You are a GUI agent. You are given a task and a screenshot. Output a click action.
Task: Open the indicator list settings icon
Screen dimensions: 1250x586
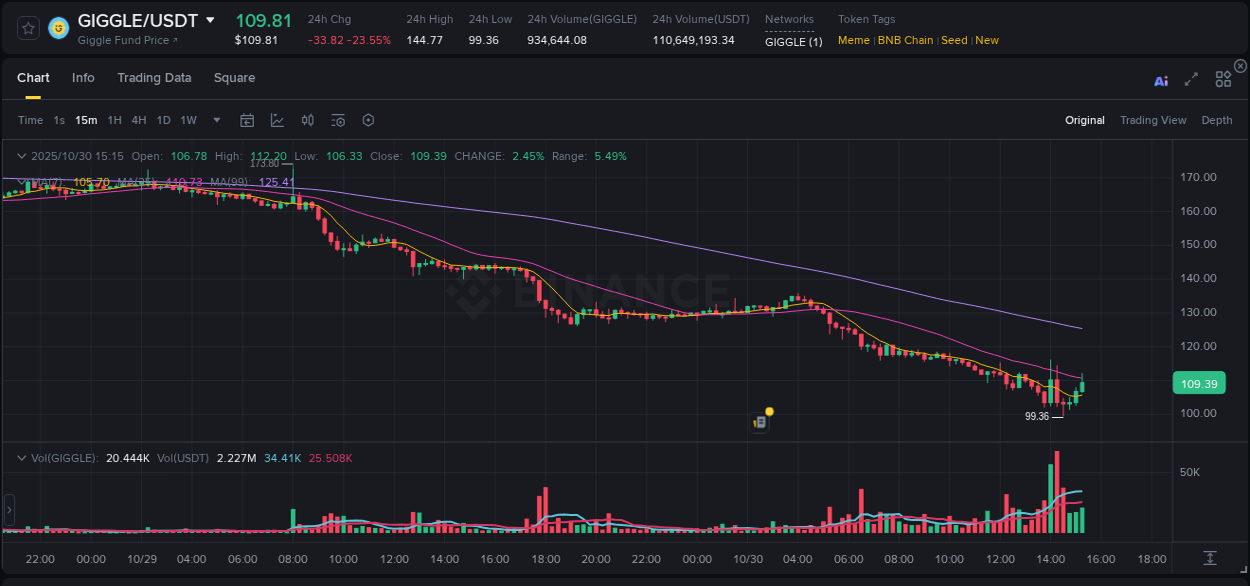338,119
